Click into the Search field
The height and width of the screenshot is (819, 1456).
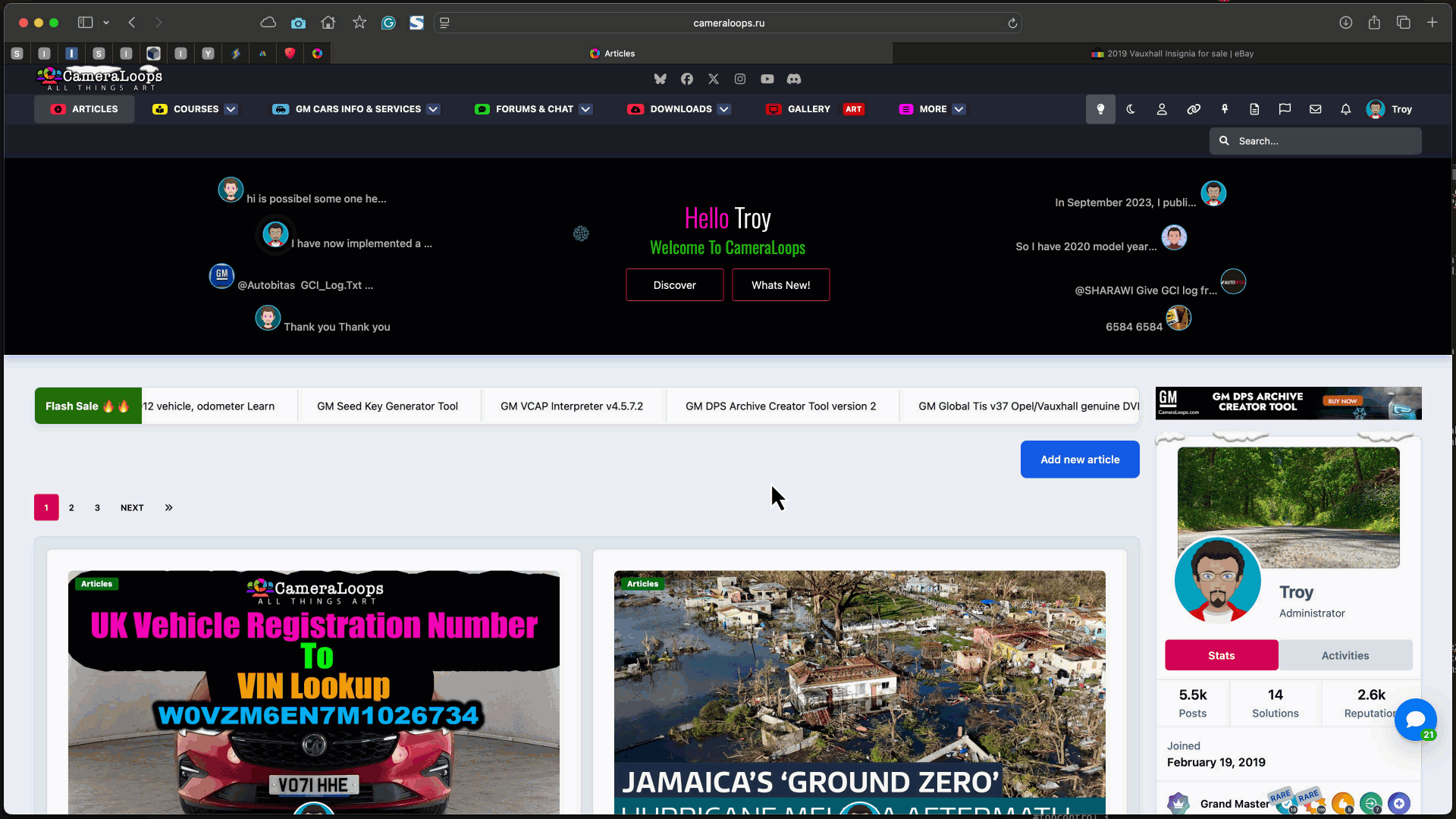tap(1316, 141)
